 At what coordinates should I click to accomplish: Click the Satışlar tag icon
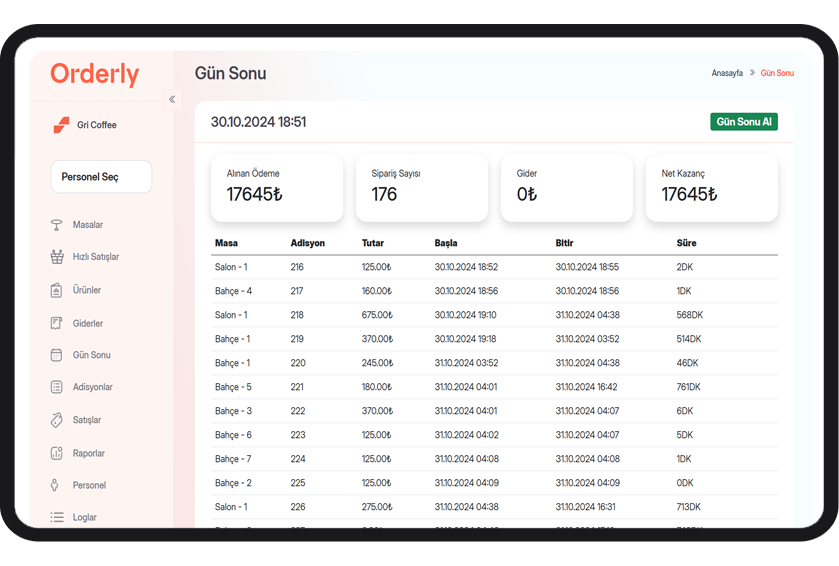[x=57, y=420]
